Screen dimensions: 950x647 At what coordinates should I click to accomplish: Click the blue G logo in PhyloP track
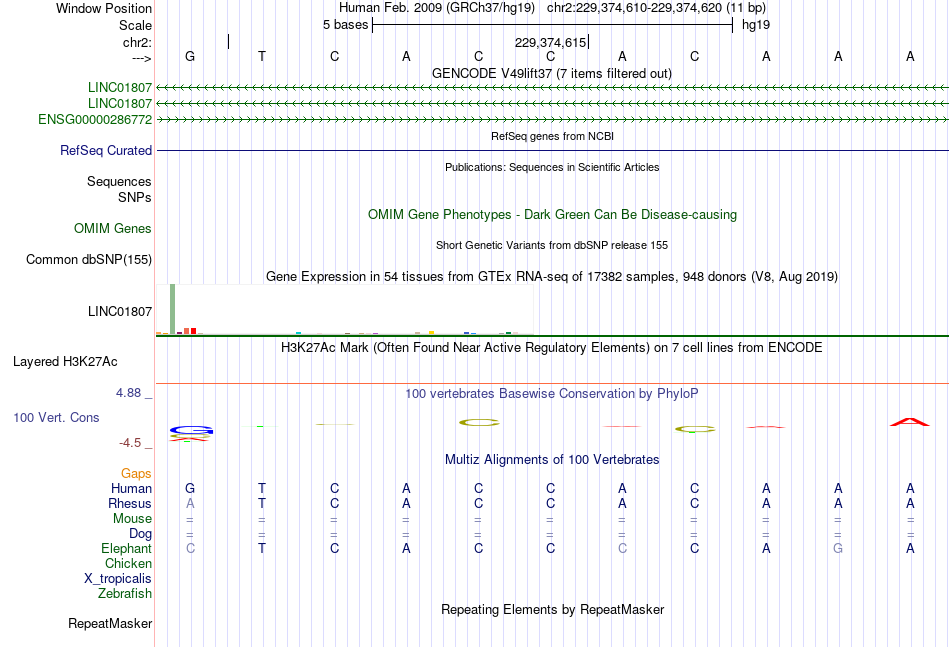click(191, 430)
